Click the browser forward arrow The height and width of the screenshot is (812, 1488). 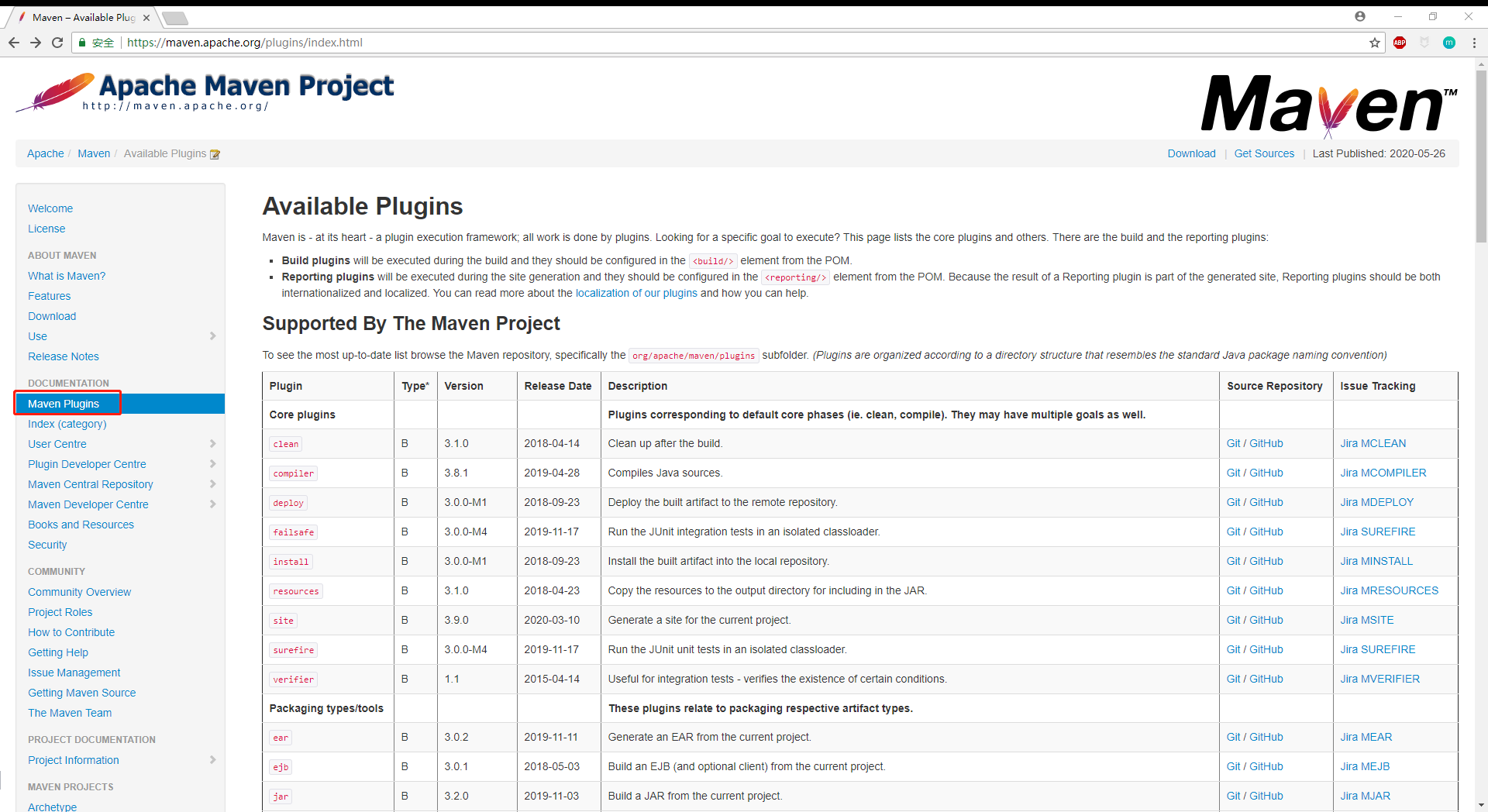36,43
